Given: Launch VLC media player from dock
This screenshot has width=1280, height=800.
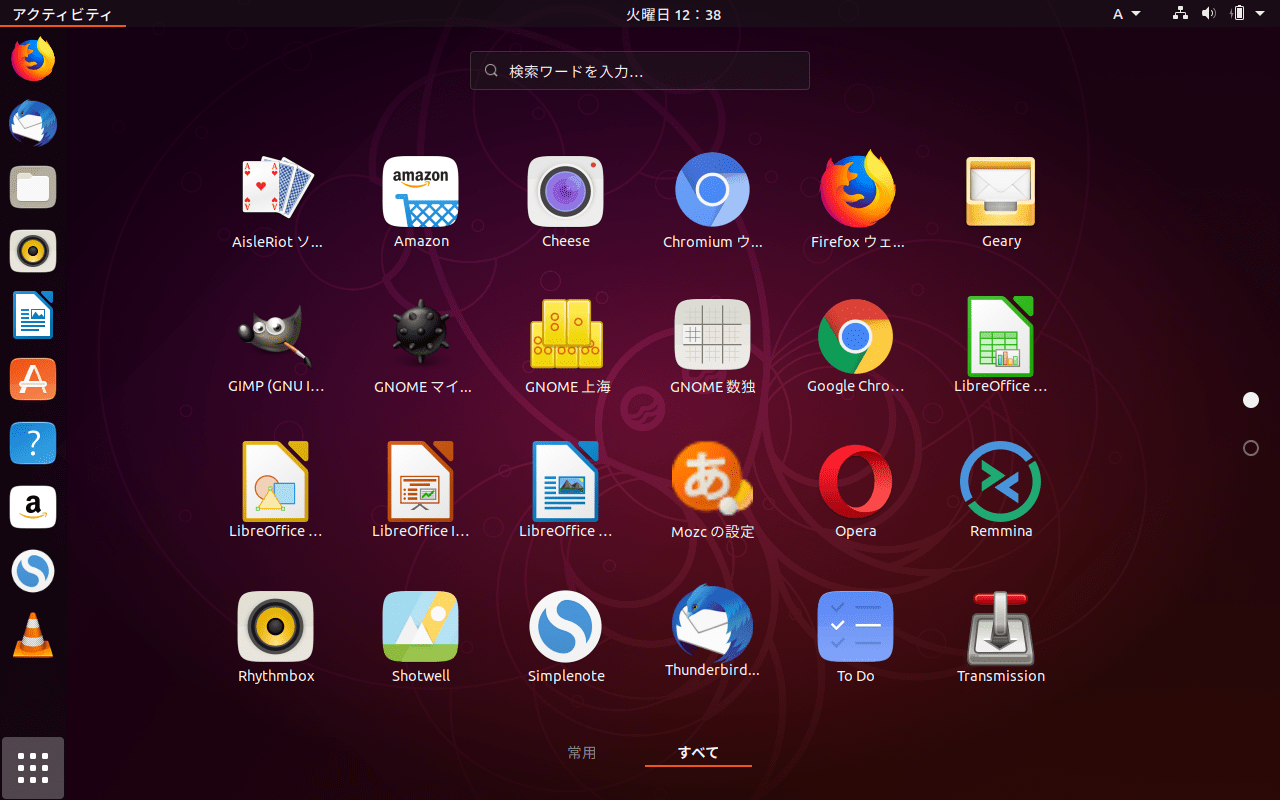Looking at the screenshot, I should pos(33,635).
